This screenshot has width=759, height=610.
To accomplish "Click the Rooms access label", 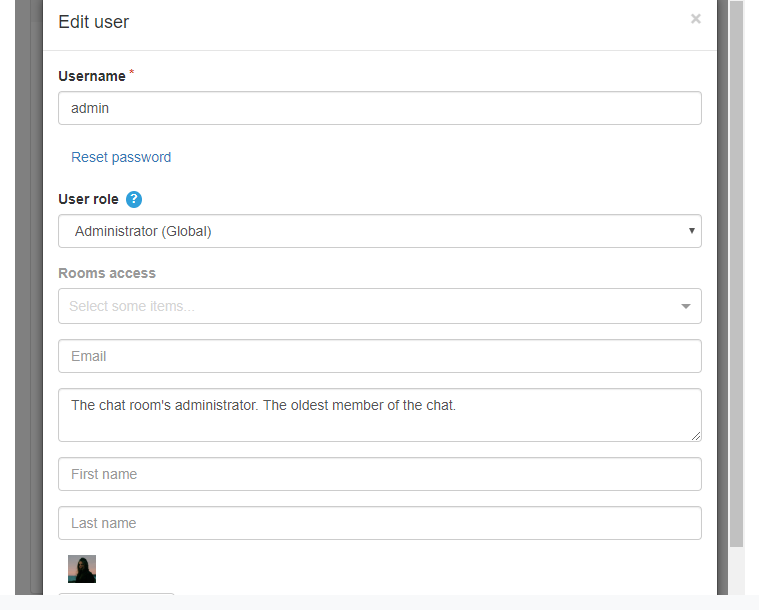I will [107, 273].
